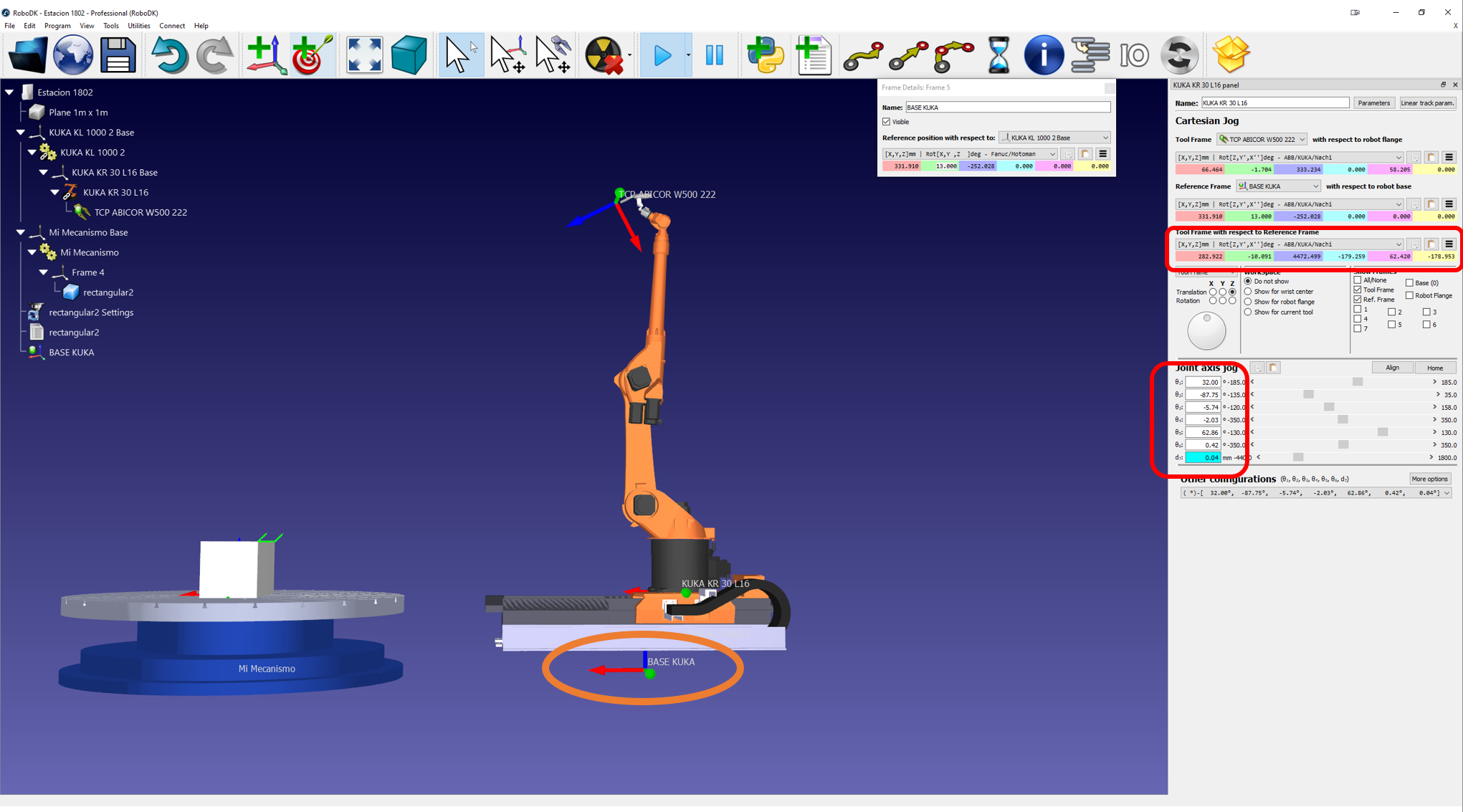
Task: Collapse the Mi Mecanismo Base tree node
Action: [x=21, y=232]
